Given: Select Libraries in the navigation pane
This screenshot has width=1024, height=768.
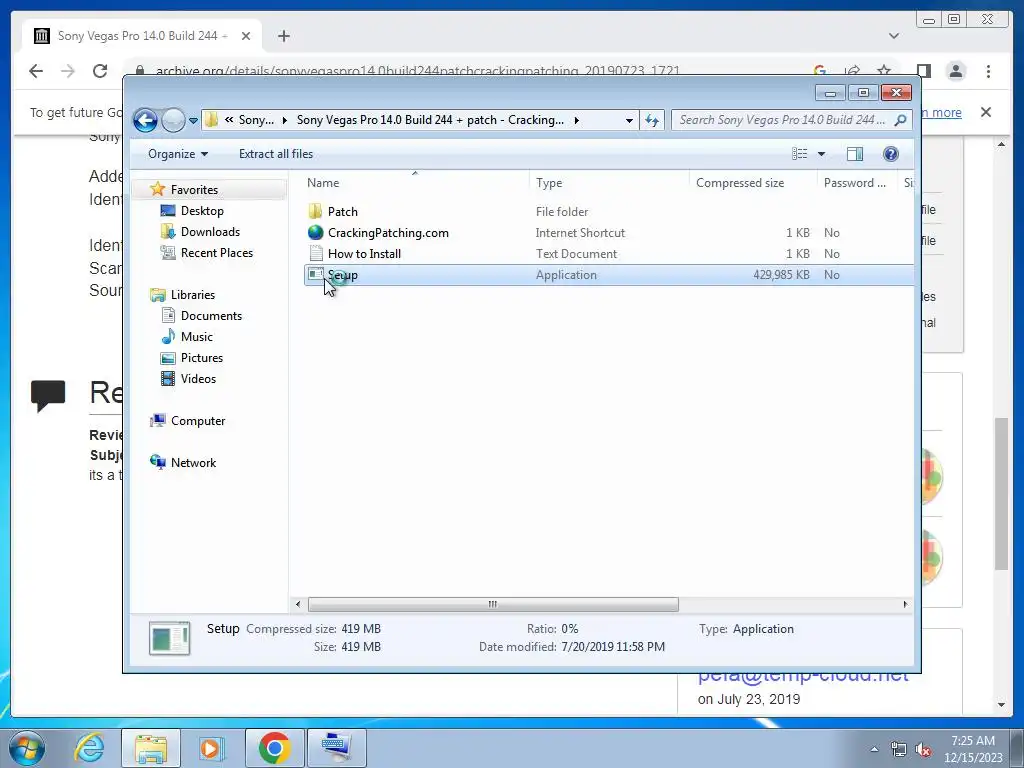Looking at the screenshot, I should 193,295.
